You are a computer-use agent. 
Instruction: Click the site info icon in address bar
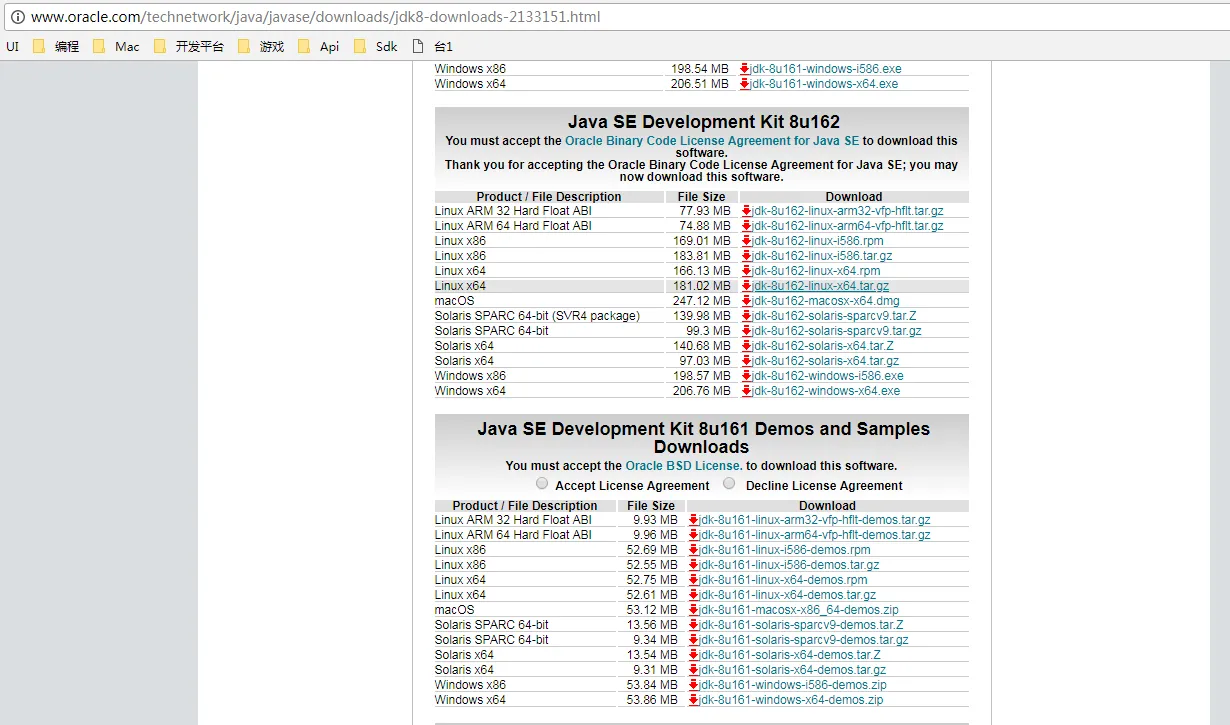[x=17, y=17]
